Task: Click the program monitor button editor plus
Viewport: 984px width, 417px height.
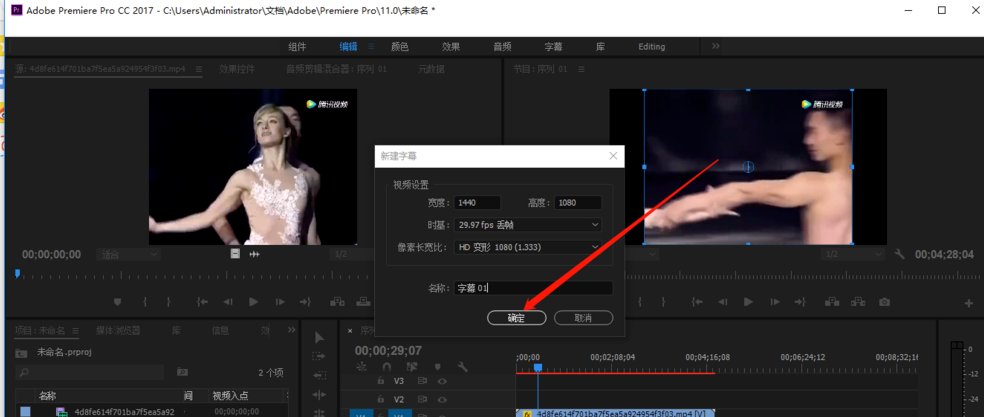Action: pyautogui.click(x=968, y=302)
